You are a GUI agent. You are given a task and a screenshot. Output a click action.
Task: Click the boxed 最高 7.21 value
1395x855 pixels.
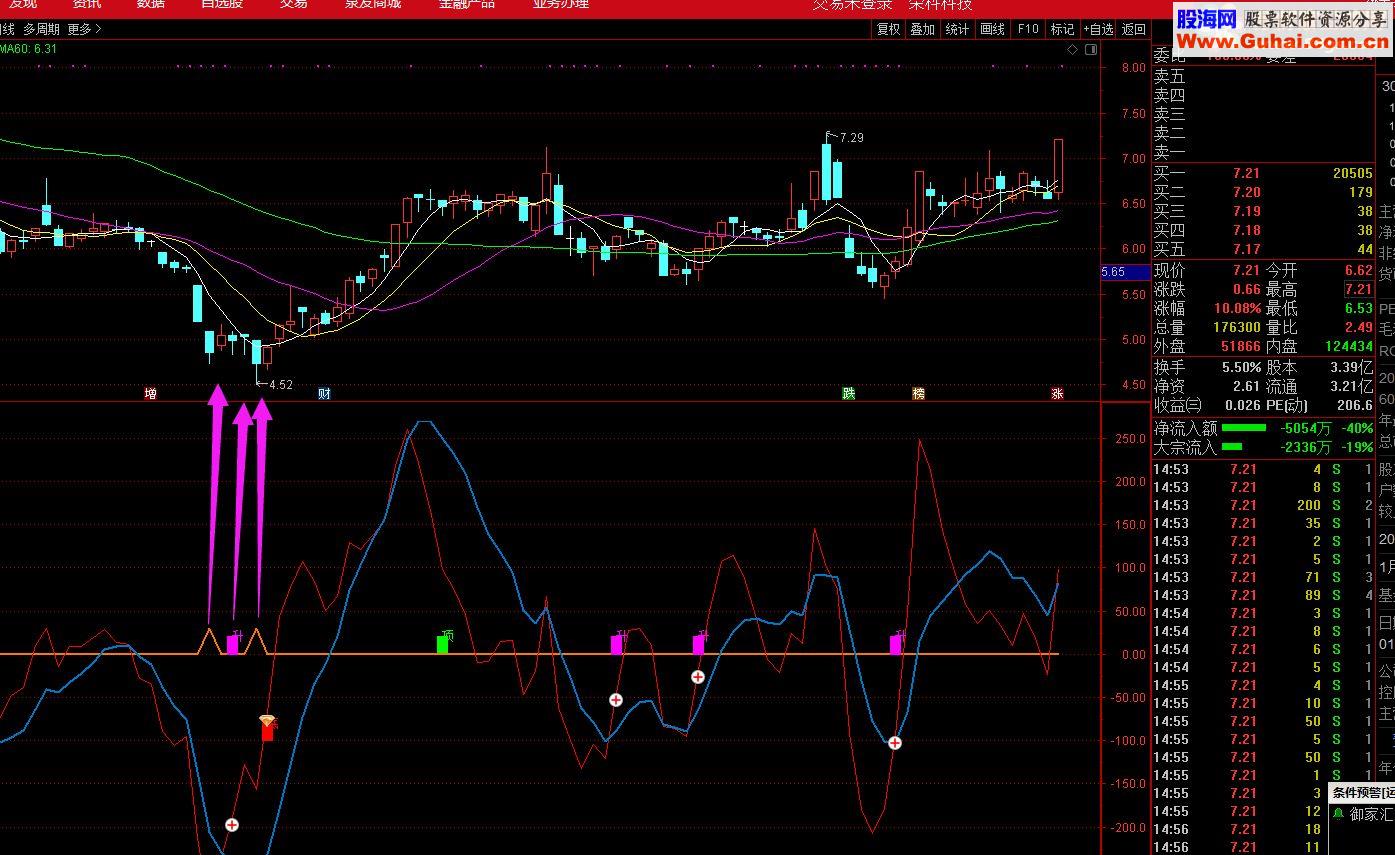(1357, 290)
